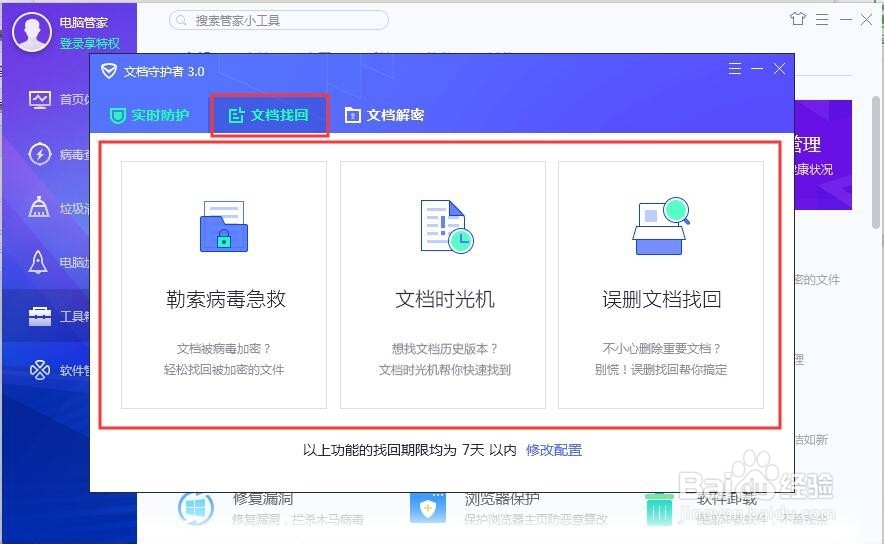Minimize the 文档守护者 3.0 dialog

(x=757, y=69)
